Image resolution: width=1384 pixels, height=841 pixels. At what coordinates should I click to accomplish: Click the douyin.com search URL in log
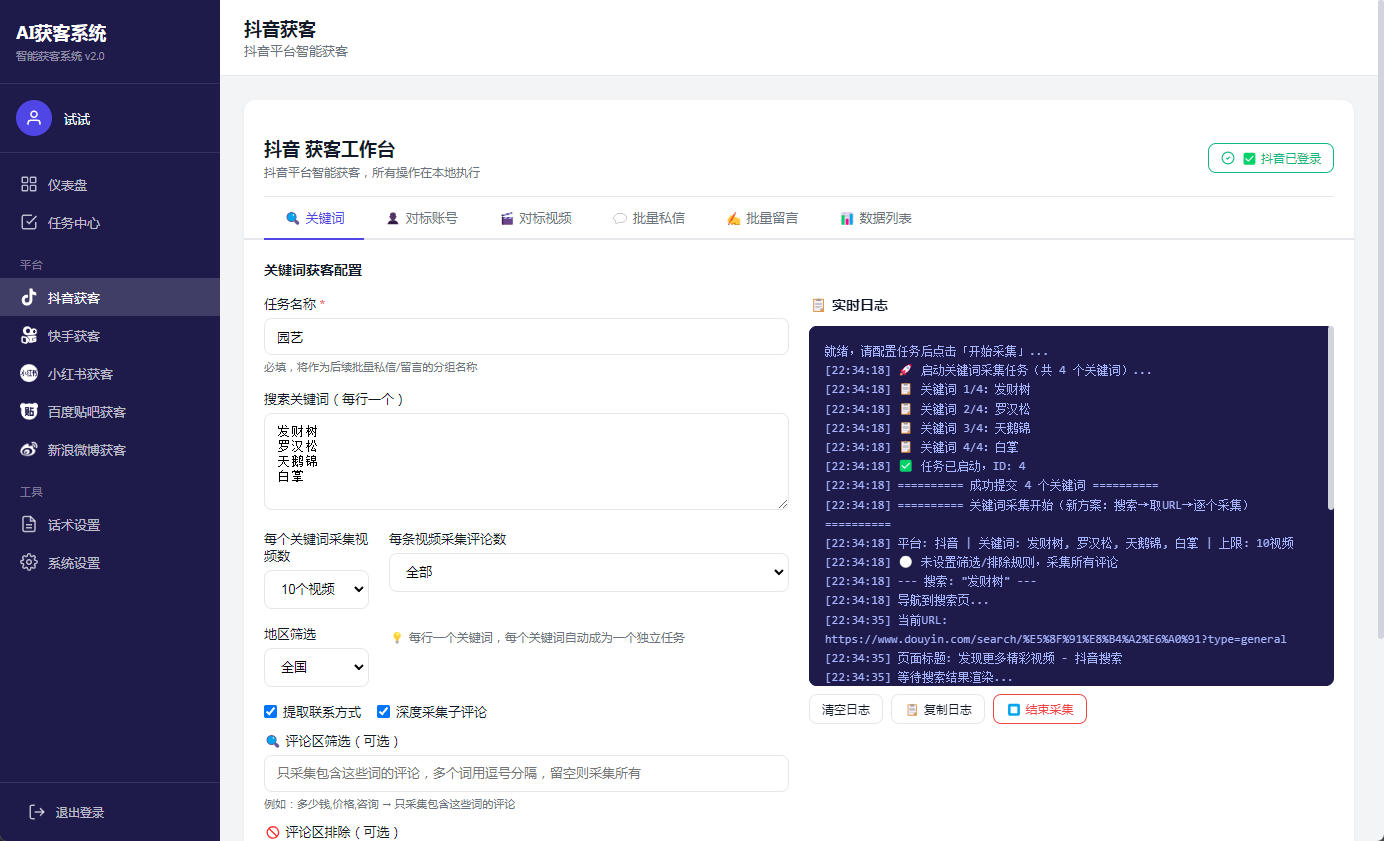[x=1056, y=639]
